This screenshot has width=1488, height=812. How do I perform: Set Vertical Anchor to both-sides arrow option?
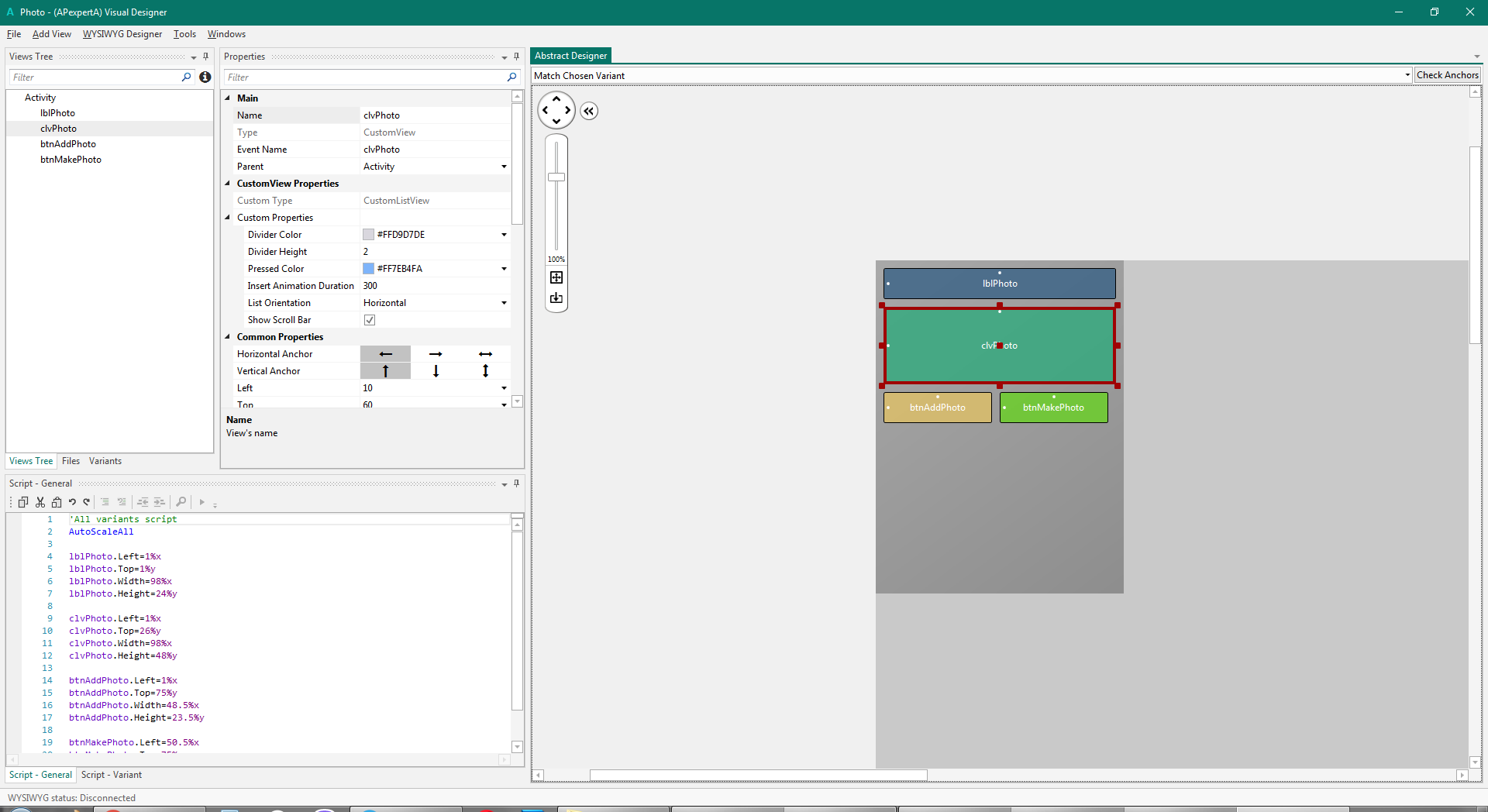click(x=485, y=371)
